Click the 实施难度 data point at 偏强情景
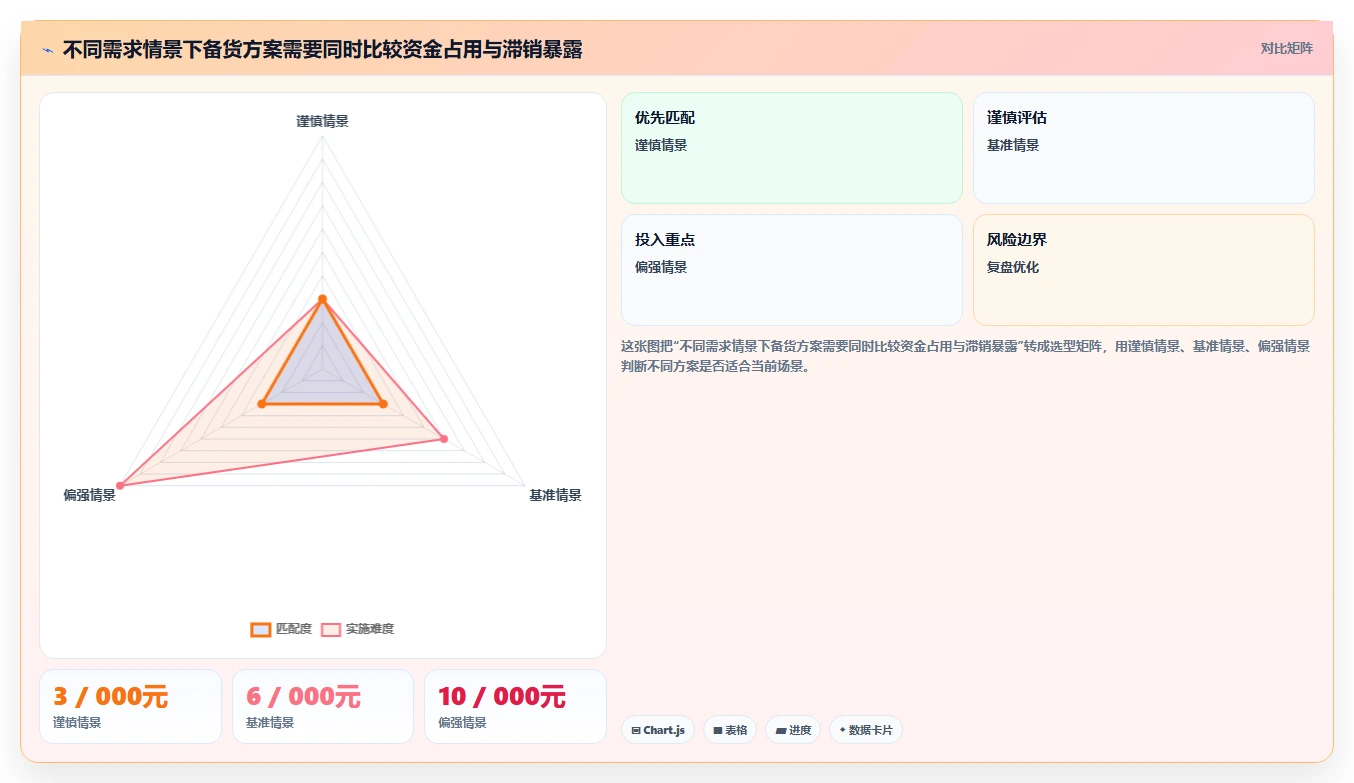Image resolution: width=1354 pixels, height=783 pixels. (x=120, y=486)
